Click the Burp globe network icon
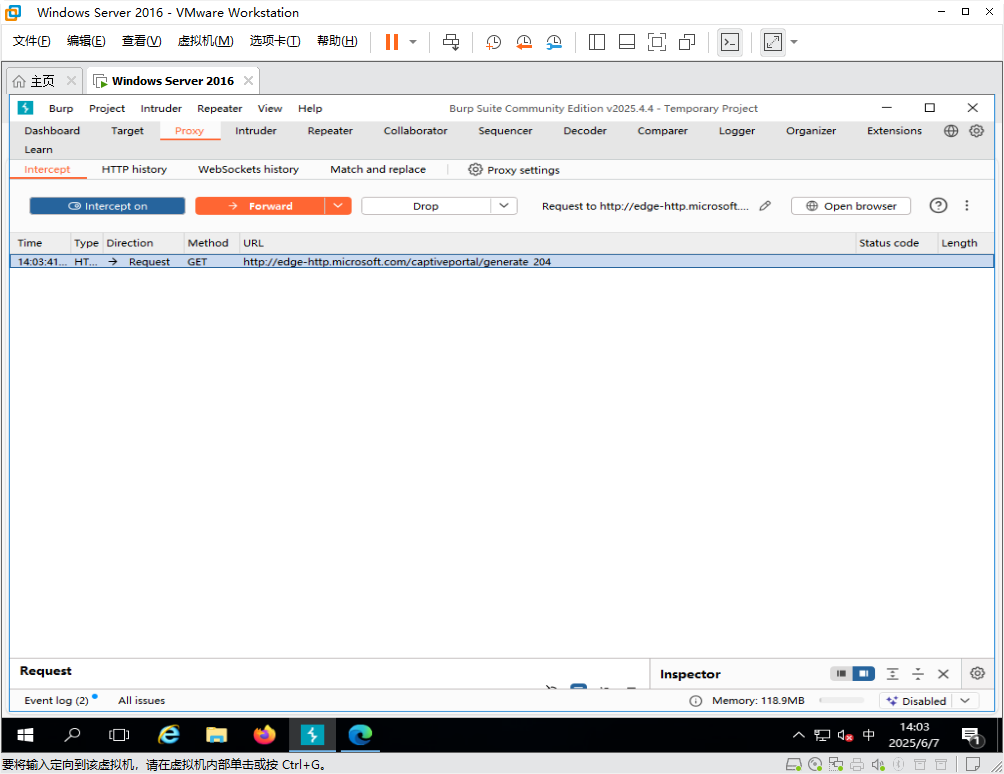Viewport: 1004px width, 774px height. [x=951, y=131]
